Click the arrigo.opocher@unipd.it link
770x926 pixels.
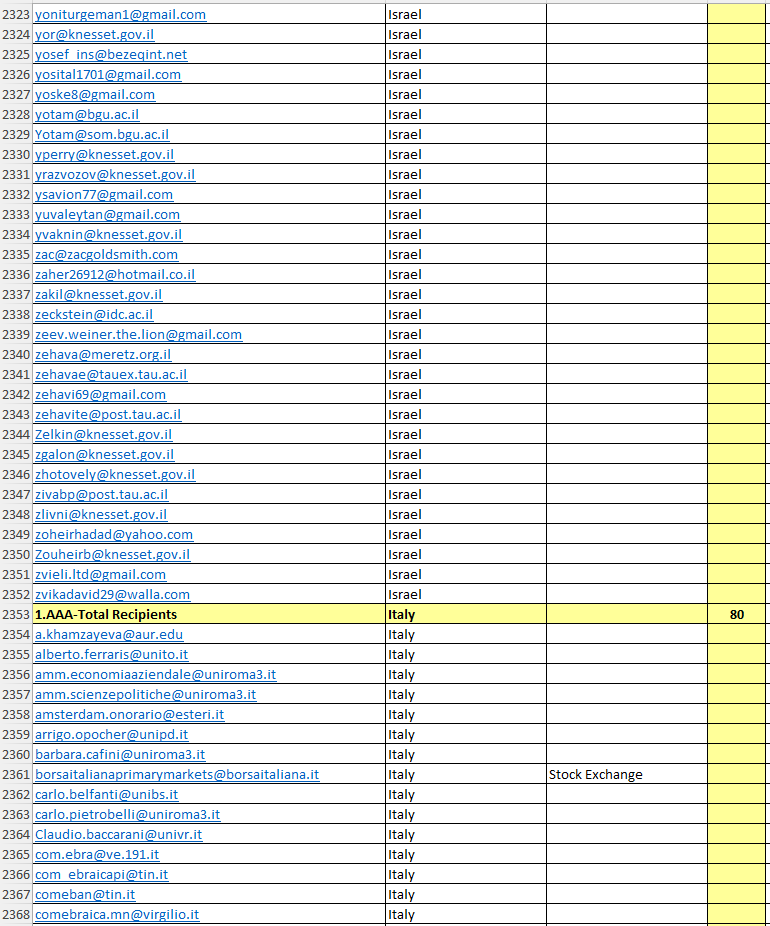(112, 735)
